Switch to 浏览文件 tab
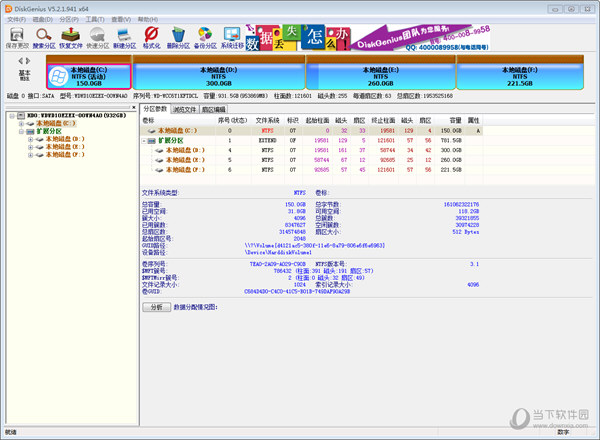Image resolution: width=600 pixels, height=440 pixels. click(x=184, y=109)
